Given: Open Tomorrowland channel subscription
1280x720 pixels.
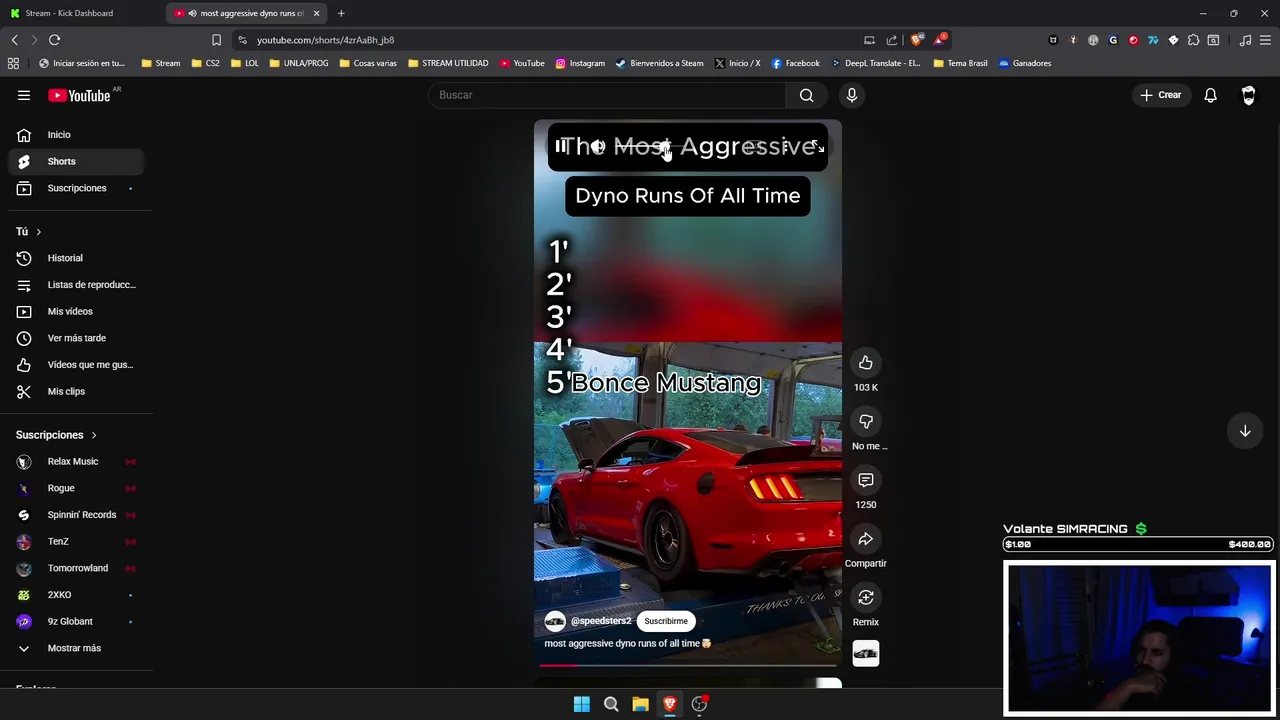Looking at the screenshot, I should click(x=75, y=568).
